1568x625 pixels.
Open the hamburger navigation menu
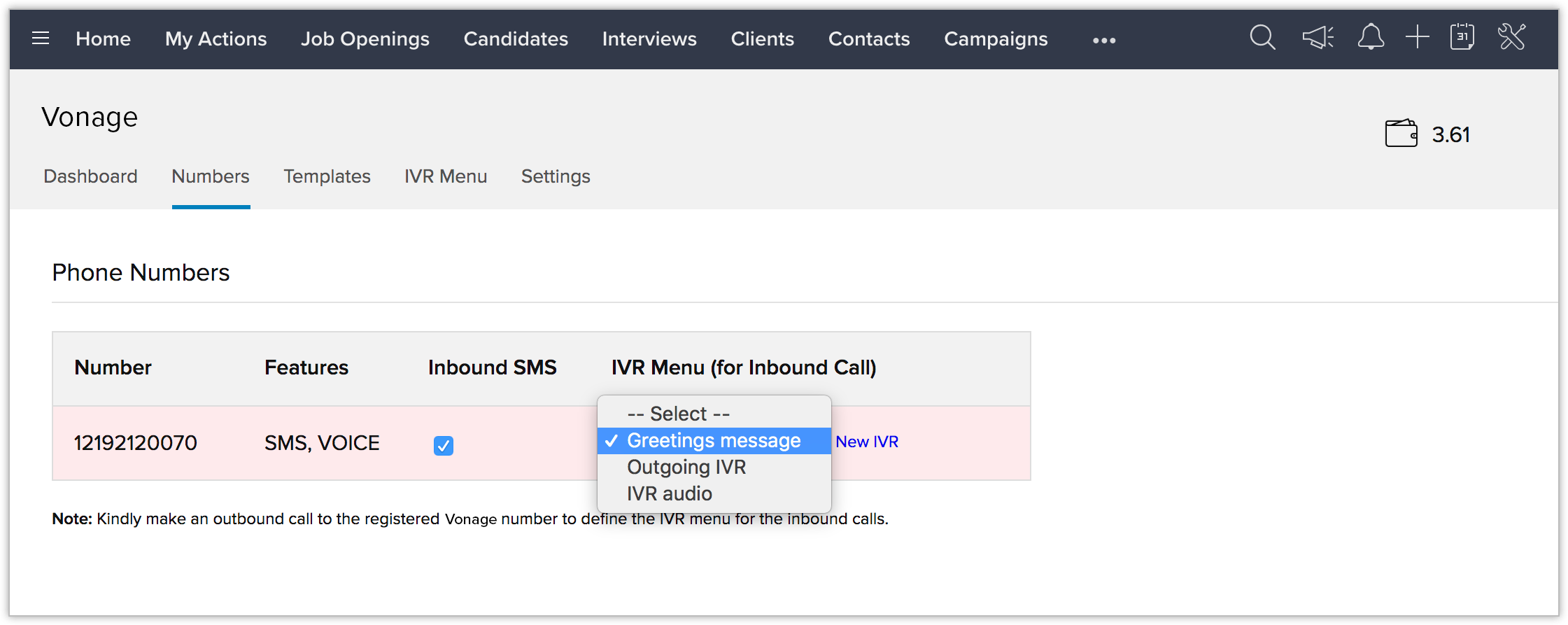pos(41,38)
